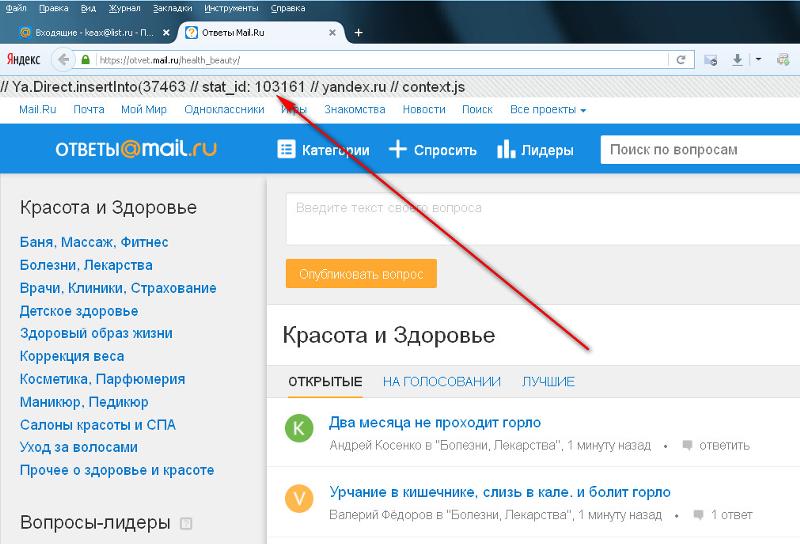Open the downloads arrow icon
The height and width of the screenshot is (544, 800).
pyautogui.click(x=737, y=60)
